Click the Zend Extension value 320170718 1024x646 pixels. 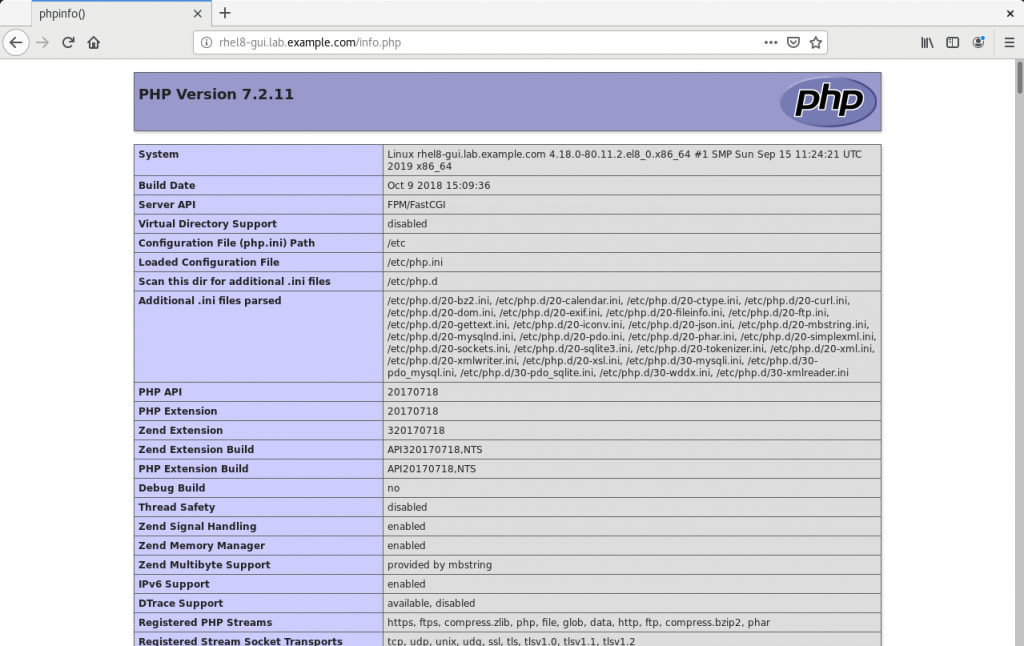[416, 430]
